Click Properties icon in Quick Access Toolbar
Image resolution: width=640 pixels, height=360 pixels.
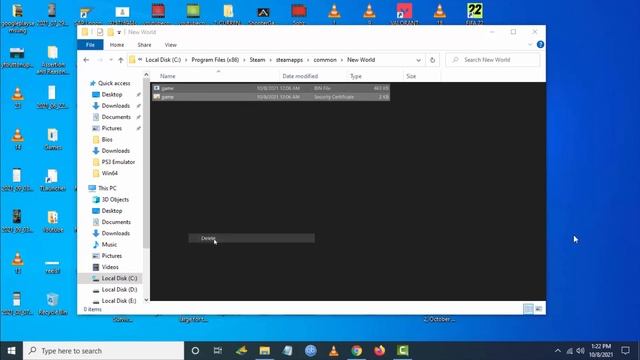tap(100, 32)
